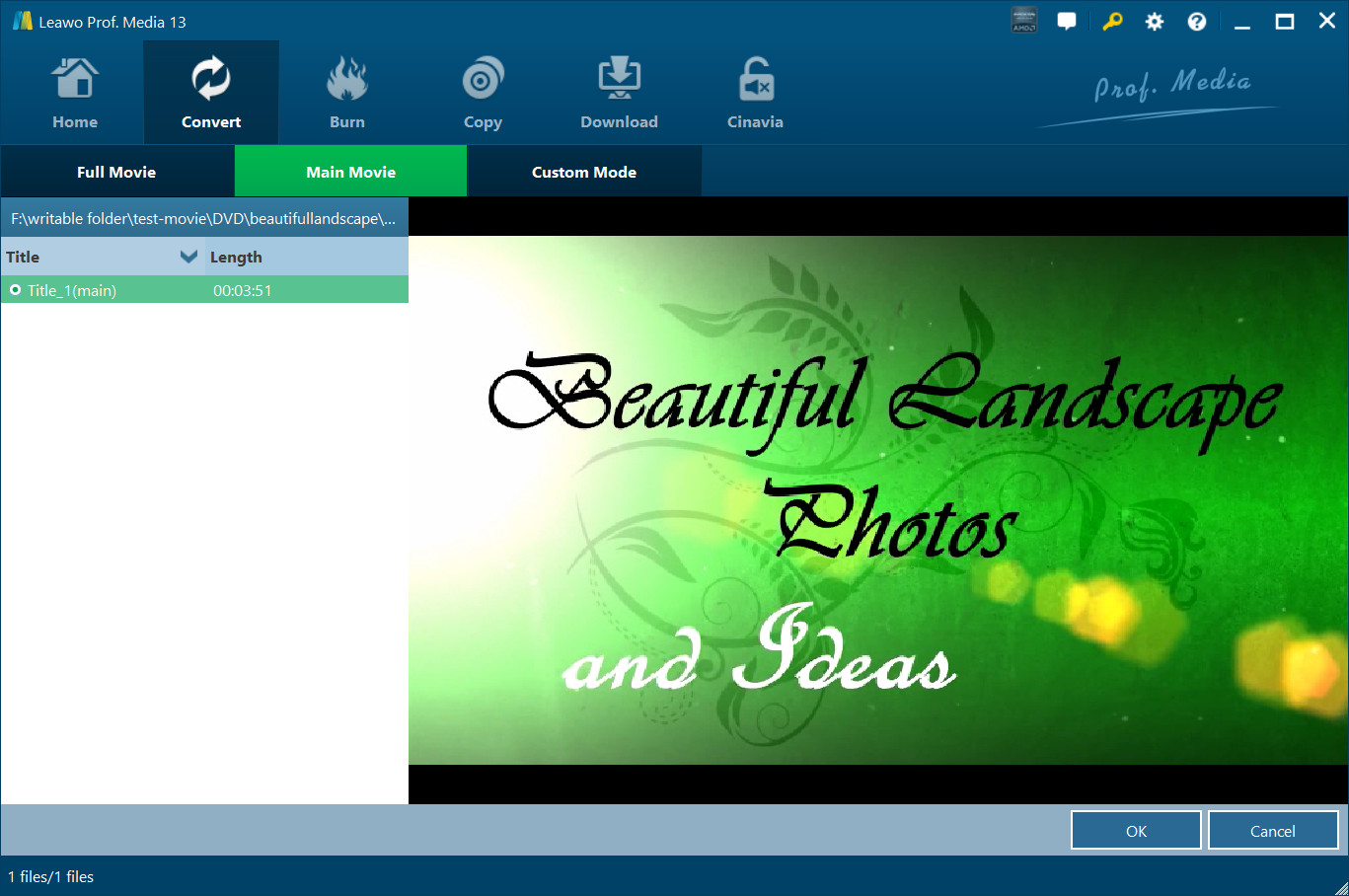Image resolution: width=1349 pixels, height=896 pixels.
Task: Open the Cinavia removal module
Action: tap(755, 94)
